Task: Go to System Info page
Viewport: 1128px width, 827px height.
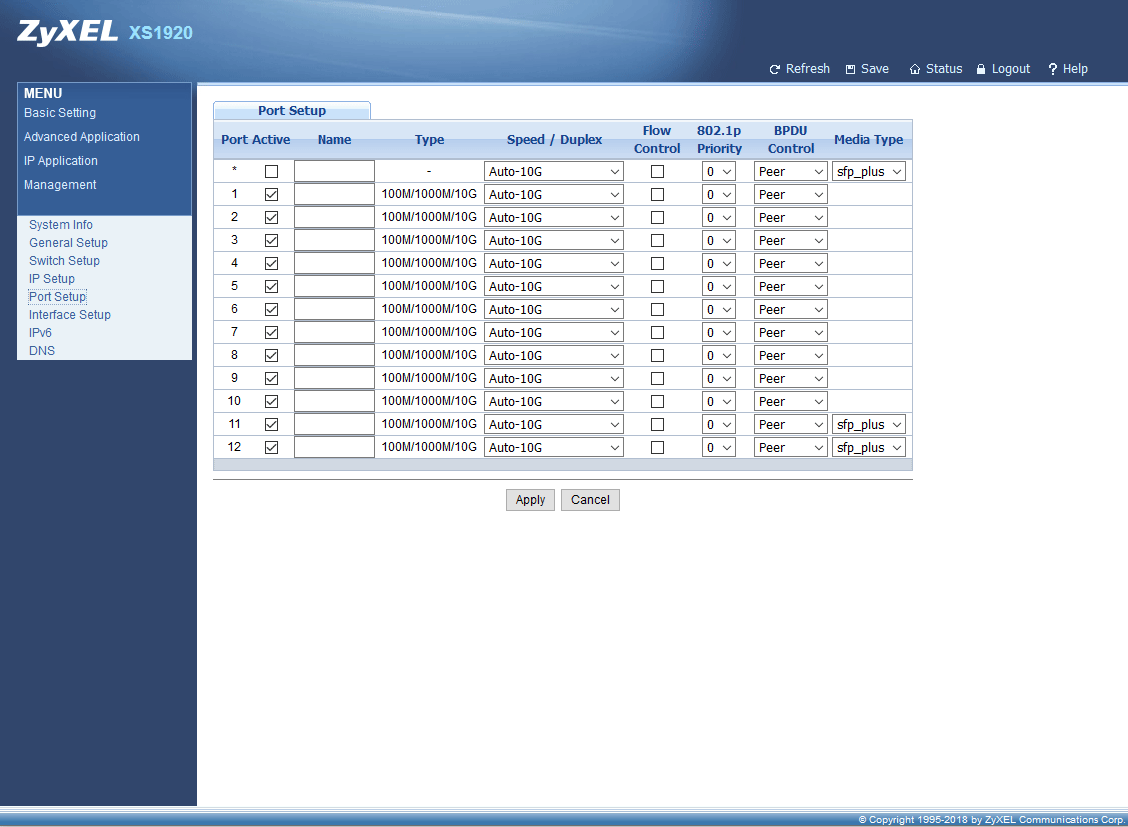Action: coord(60,225)
